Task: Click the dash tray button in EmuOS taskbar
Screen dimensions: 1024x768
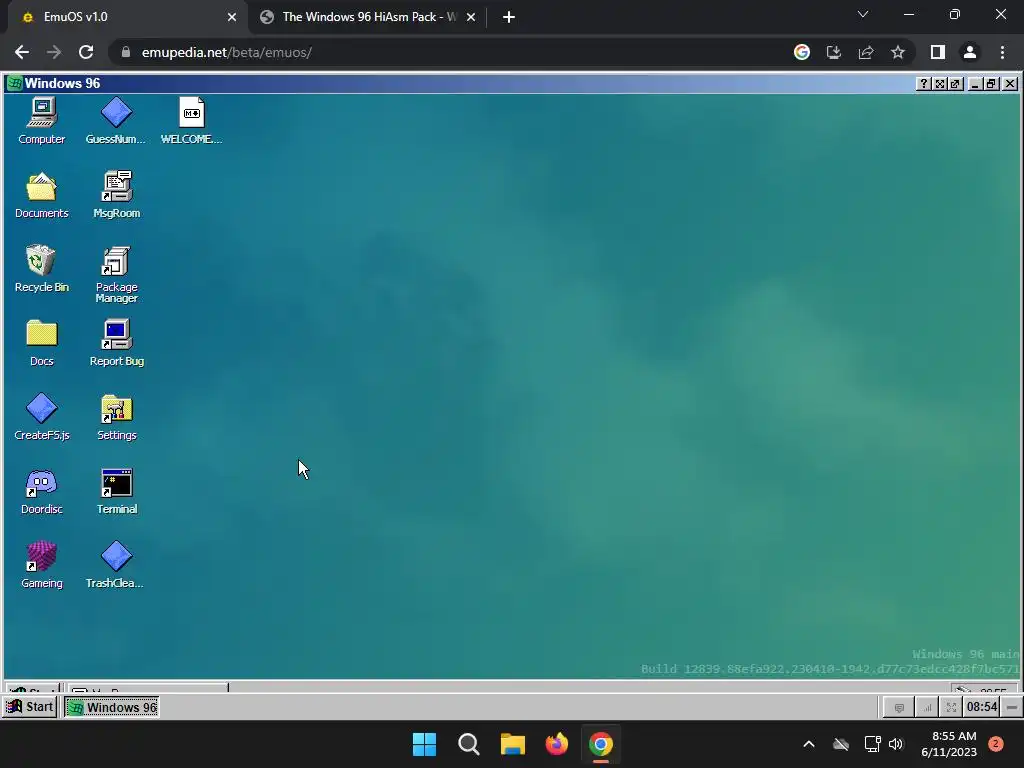Action: [x=1012, y=707]
